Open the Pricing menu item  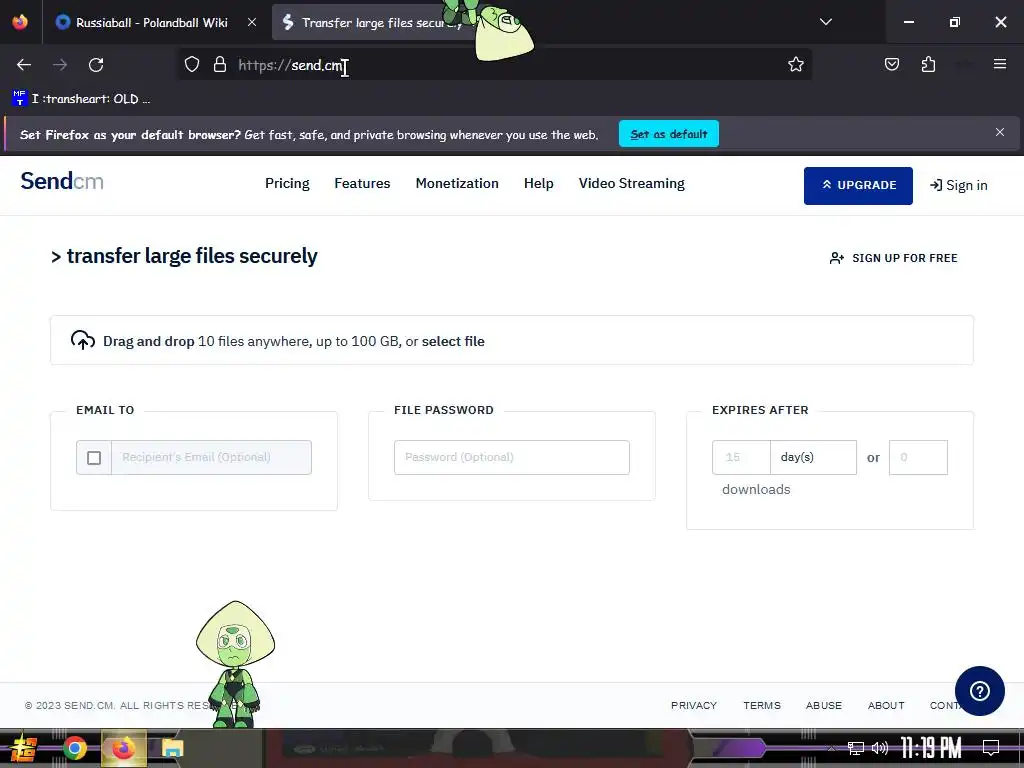pos(287,184)
